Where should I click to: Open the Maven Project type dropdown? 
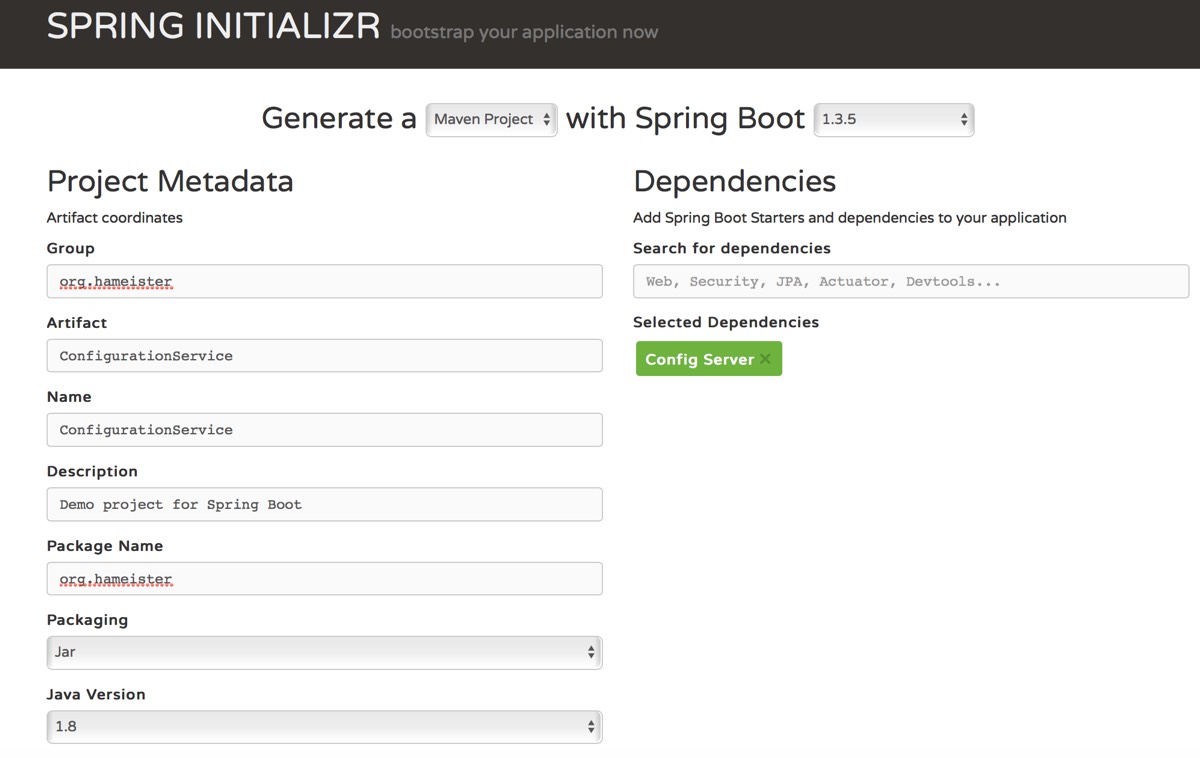pyautogui.click(x=491, y=119)
